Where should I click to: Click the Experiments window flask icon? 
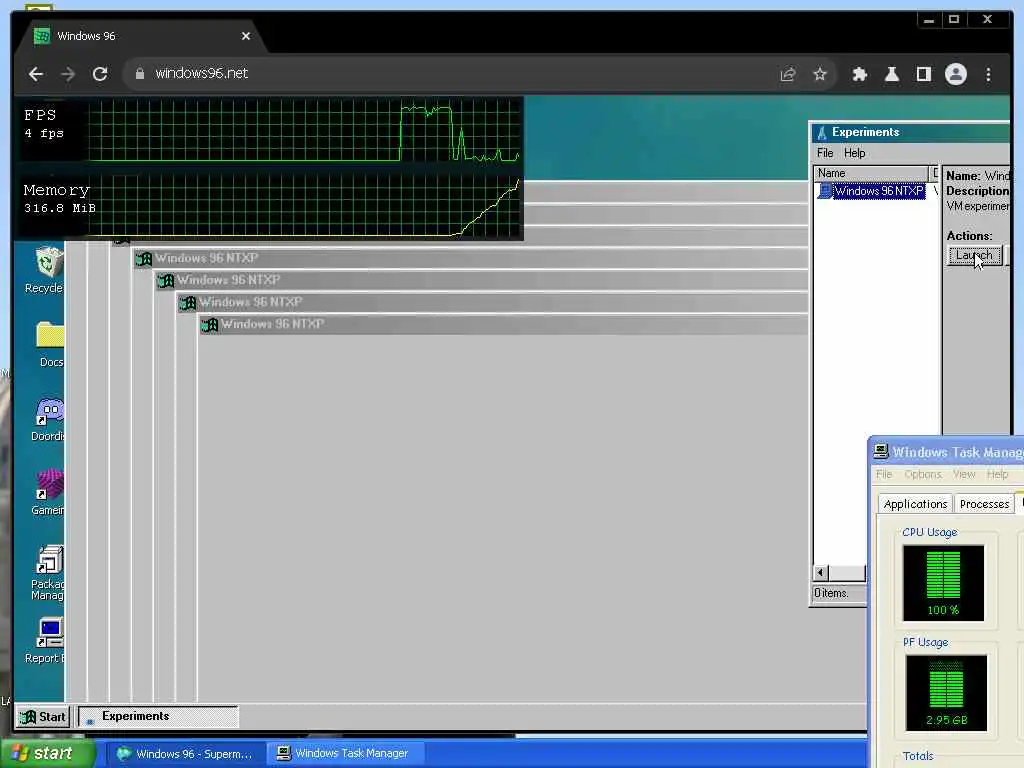tap(822, 133)
